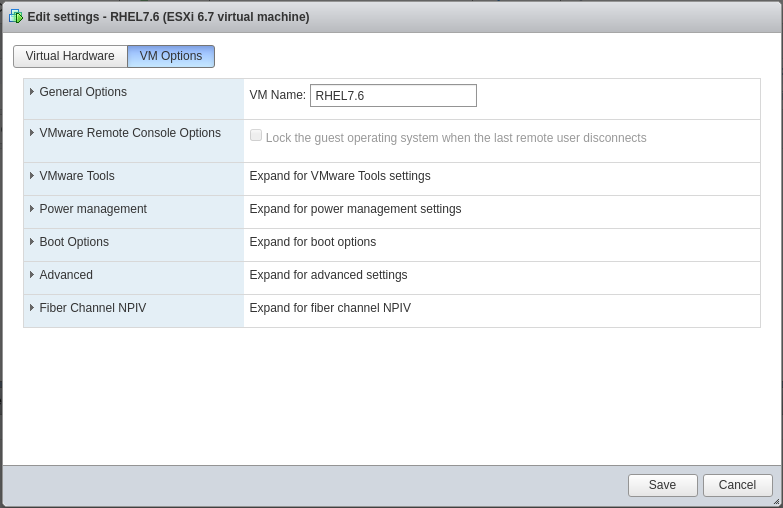Viewport: 783px width, 508px height.
Task: Click the 'Expand for VMware Tools settings' text
Action: click(x=340, y=176)
